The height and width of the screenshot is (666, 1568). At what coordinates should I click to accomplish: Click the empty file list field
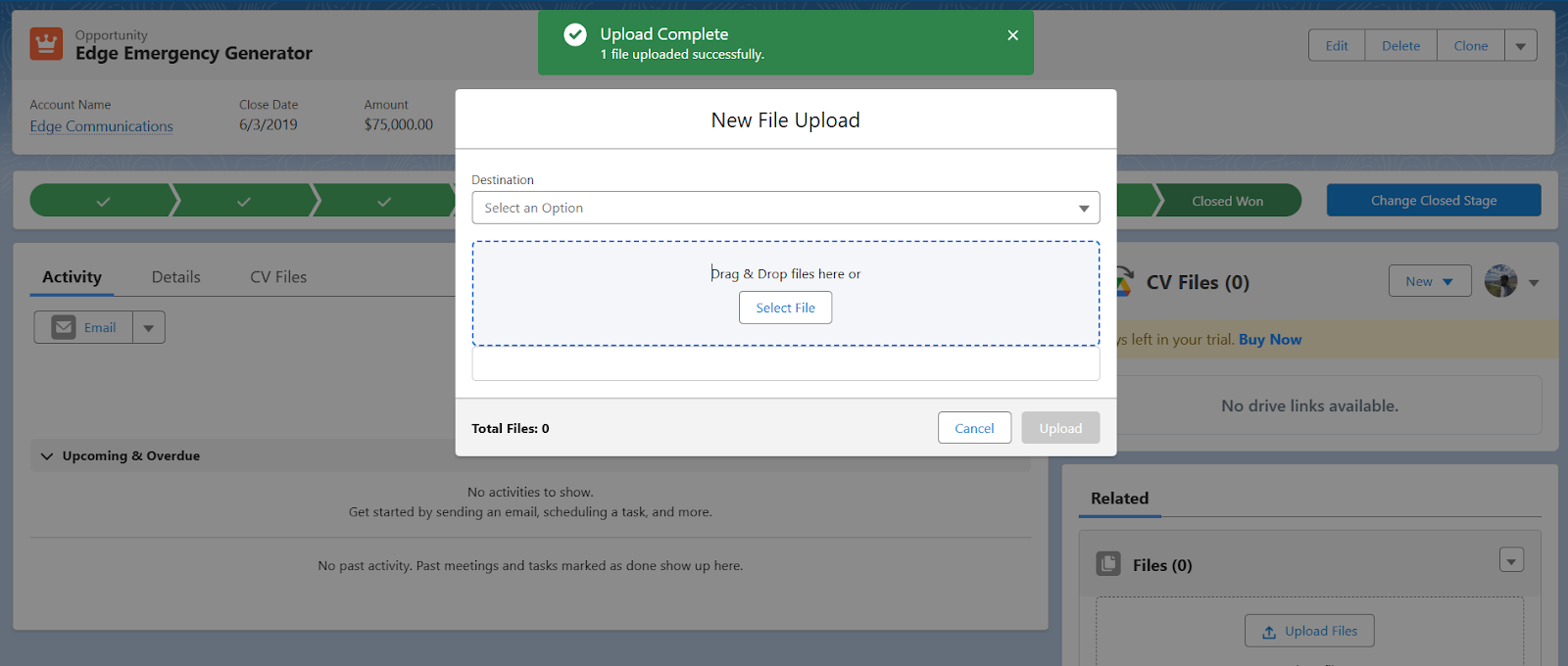(786, 363)
